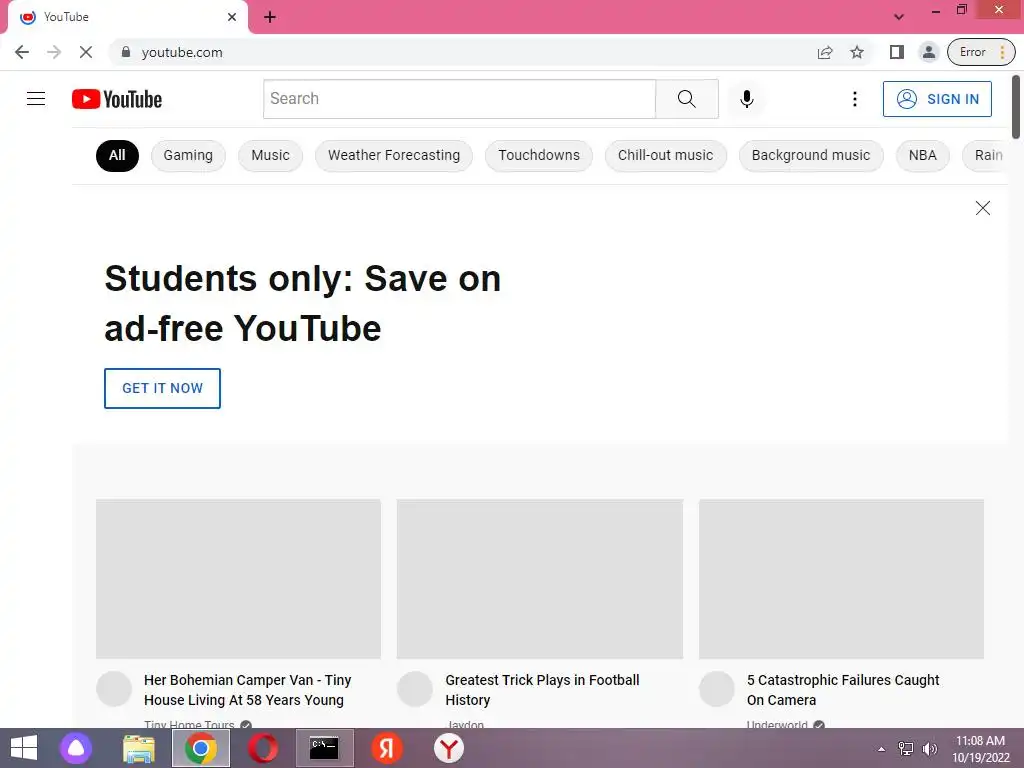Viewport: 1024px width, 768px height.
Task: Select the Music filter chip
Action: pos(270,155)
